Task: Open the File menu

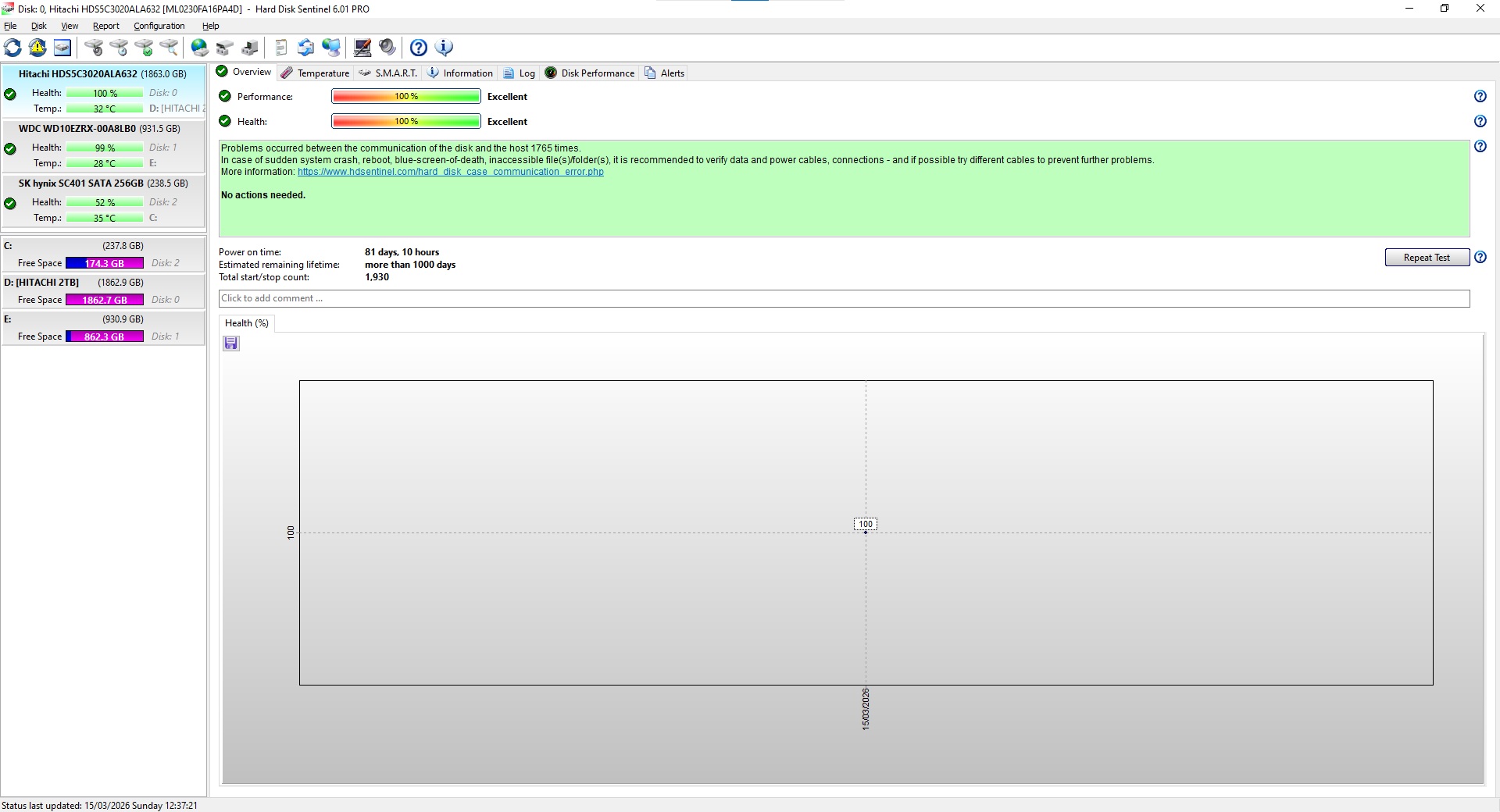Action: tap(10, 26)
